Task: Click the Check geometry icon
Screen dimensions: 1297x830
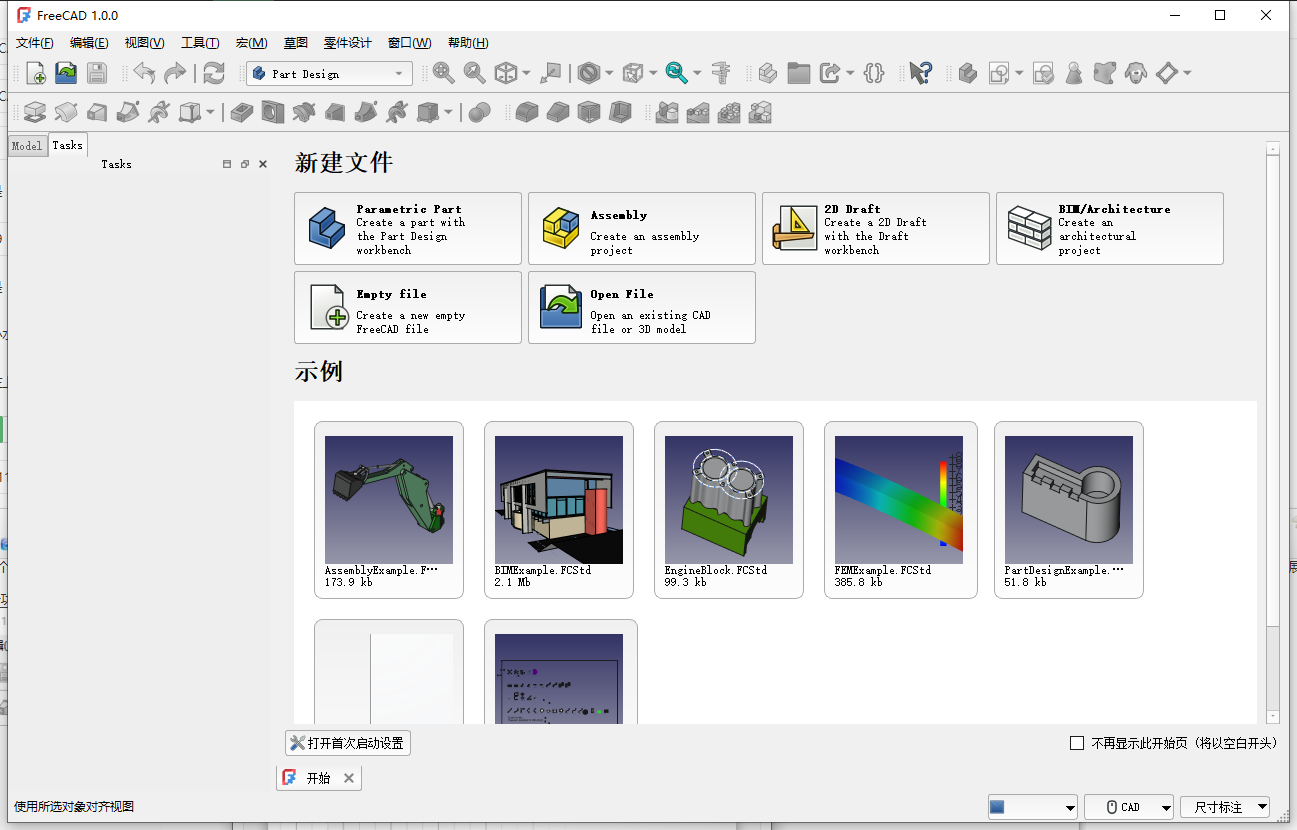Action: [x=1074, y=73]
